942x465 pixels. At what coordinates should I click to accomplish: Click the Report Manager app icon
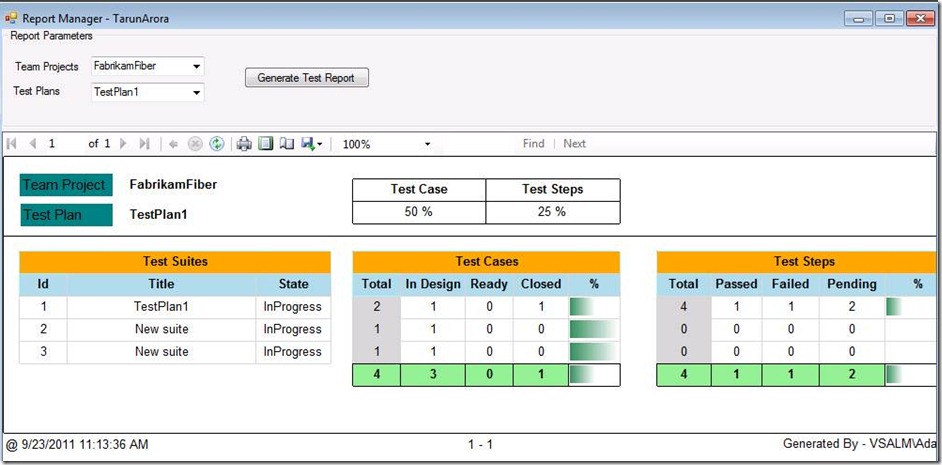(x=11, y=18)
